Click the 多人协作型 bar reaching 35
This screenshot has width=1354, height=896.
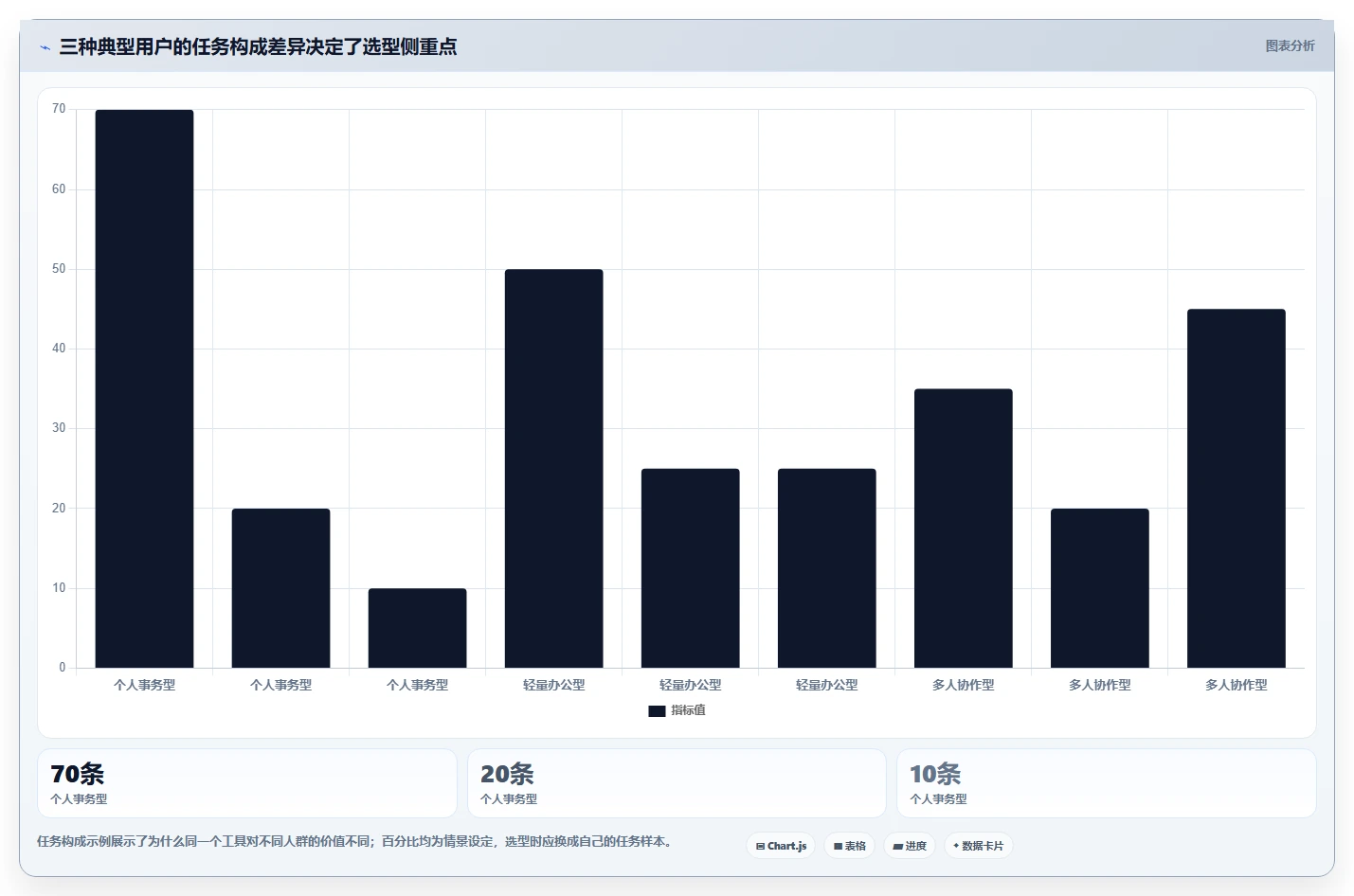963,529
